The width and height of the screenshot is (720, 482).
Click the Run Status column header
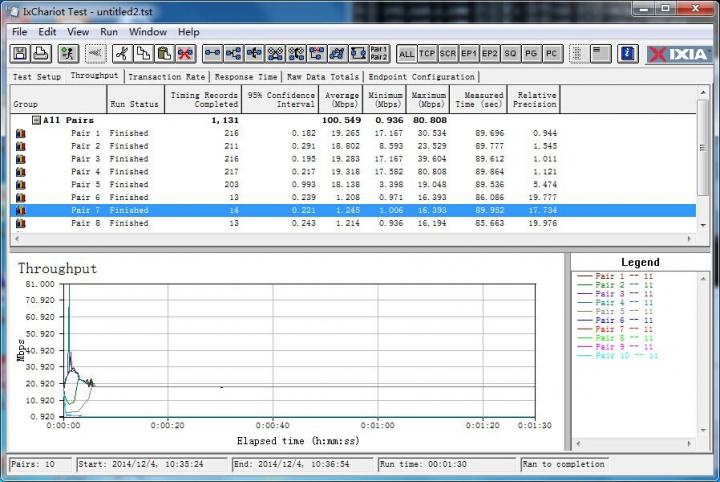(135, 99)
